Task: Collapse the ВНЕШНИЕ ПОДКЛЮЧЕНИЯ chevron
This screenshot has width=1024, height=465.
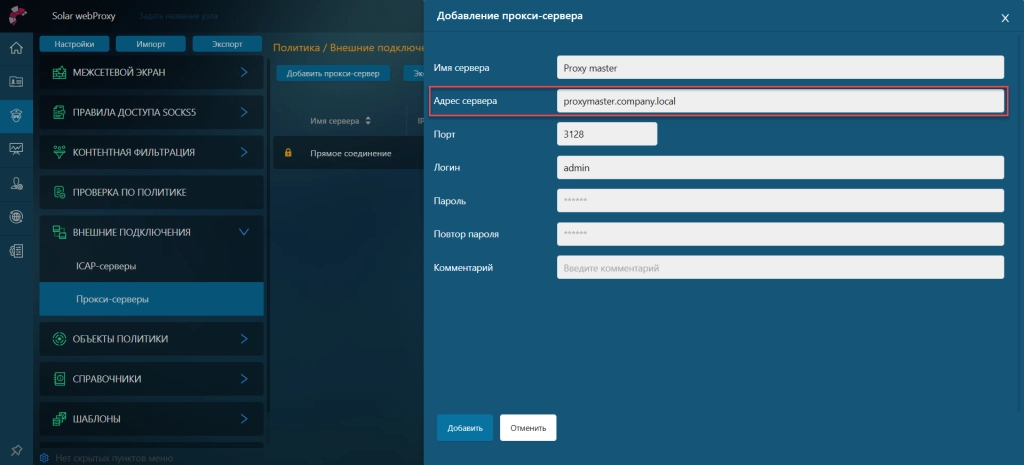Action: 244,232
